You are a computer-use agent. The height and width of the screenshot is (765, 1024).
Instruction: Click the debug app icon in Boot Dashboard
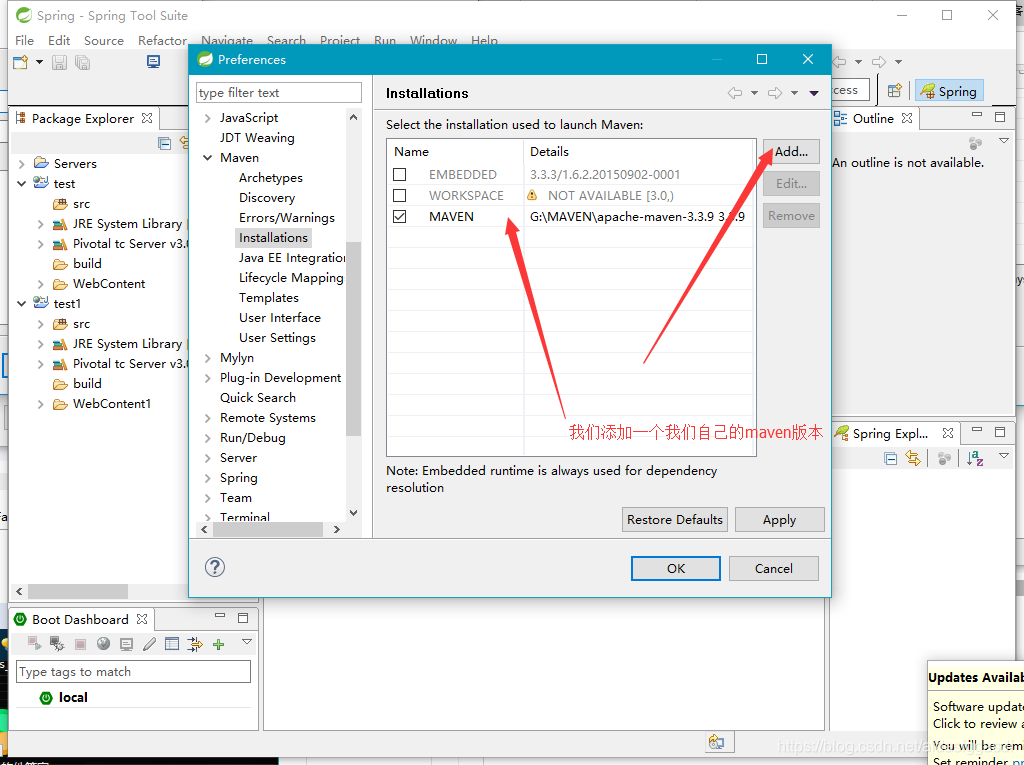click(57, 644)
